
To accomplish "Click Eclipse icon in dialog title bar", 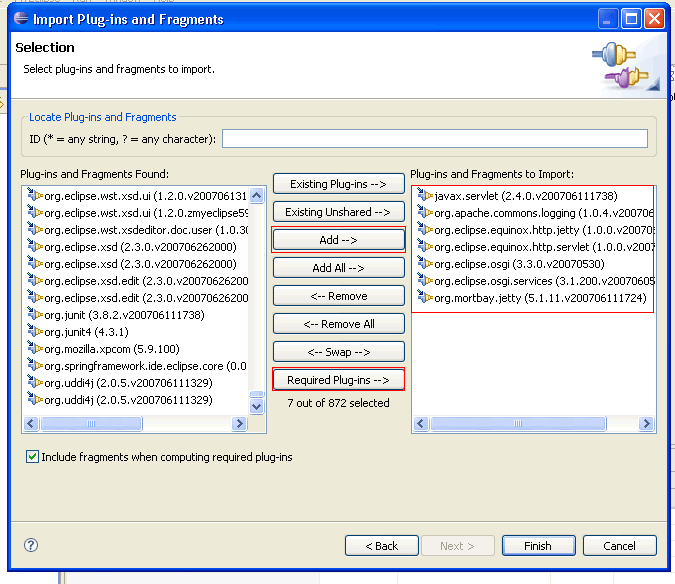I will pyautogui.click(x=21, y=19).
